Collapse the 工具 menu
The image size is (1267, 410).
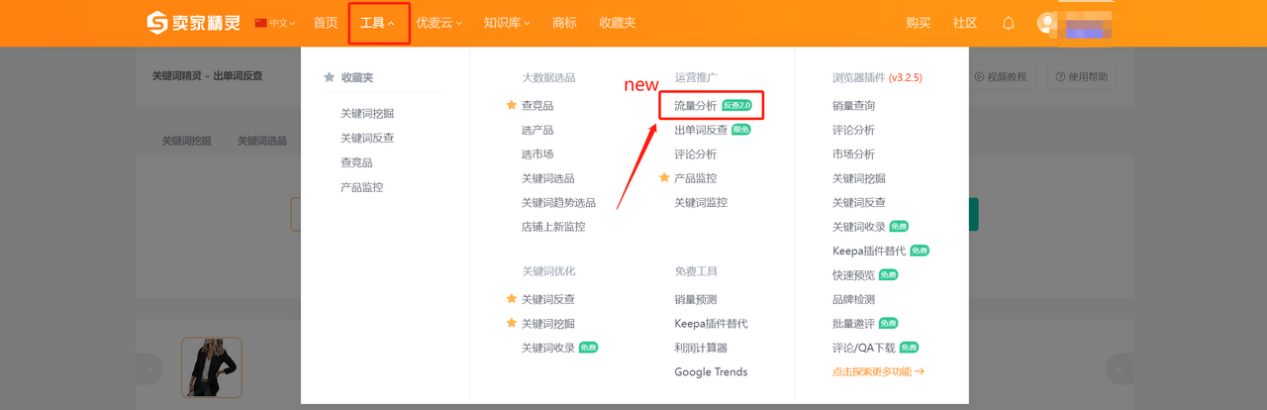coord(378,23)
